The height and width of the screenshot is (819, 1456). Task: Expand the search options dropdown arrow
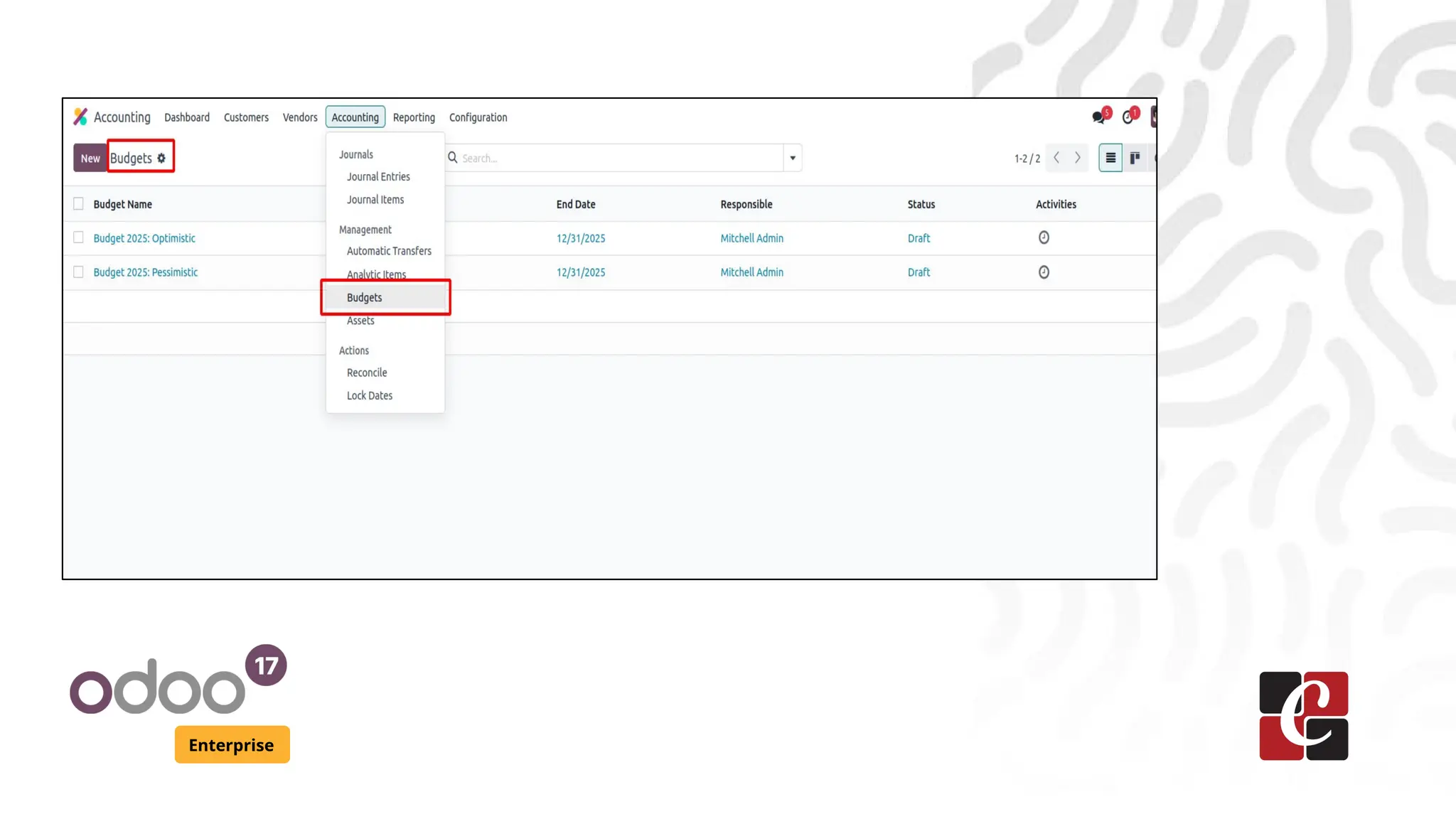click(793, 158)
